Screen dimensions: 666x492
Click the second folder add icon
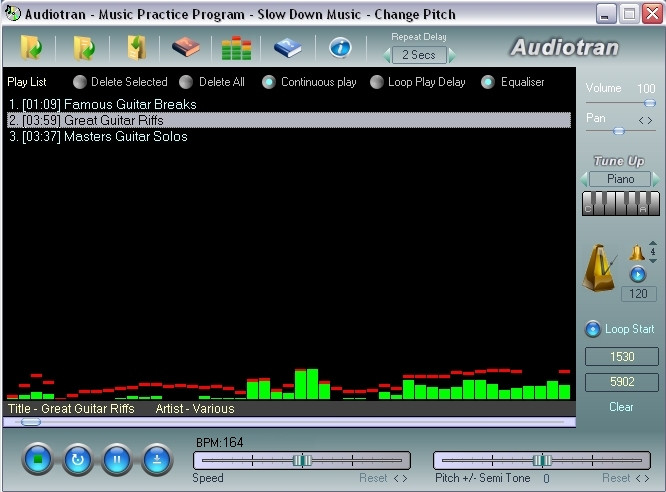tap(84, 48)
